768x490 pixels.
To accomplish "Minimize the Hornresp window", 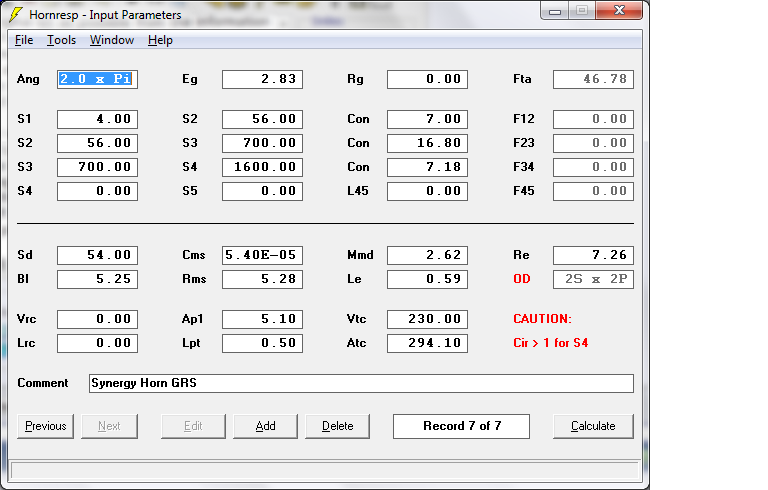I will [555, 11].
